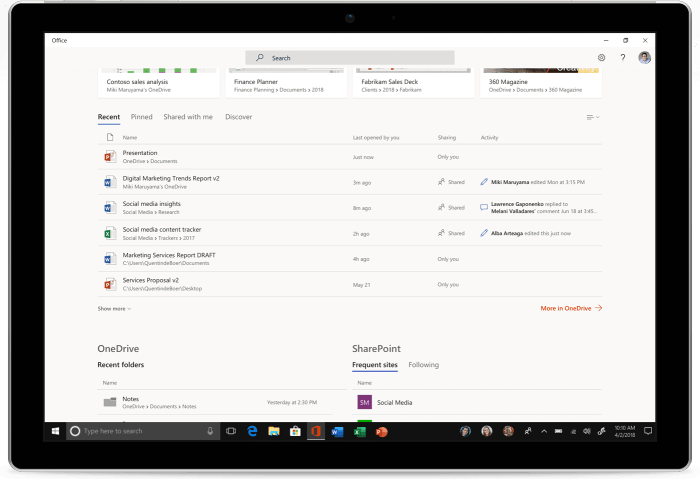Click the Notes folder icon

pos(110,402)
